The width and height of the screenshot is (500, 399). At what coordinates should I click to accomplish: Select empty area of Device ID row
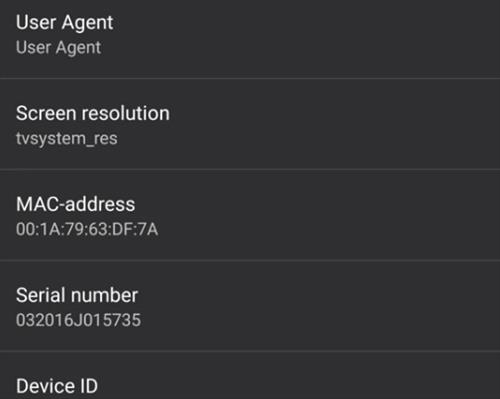click(x=300, y=375)
